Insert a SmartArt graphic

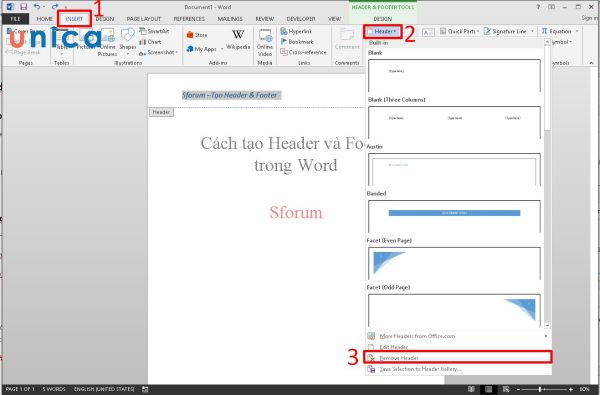155,31
